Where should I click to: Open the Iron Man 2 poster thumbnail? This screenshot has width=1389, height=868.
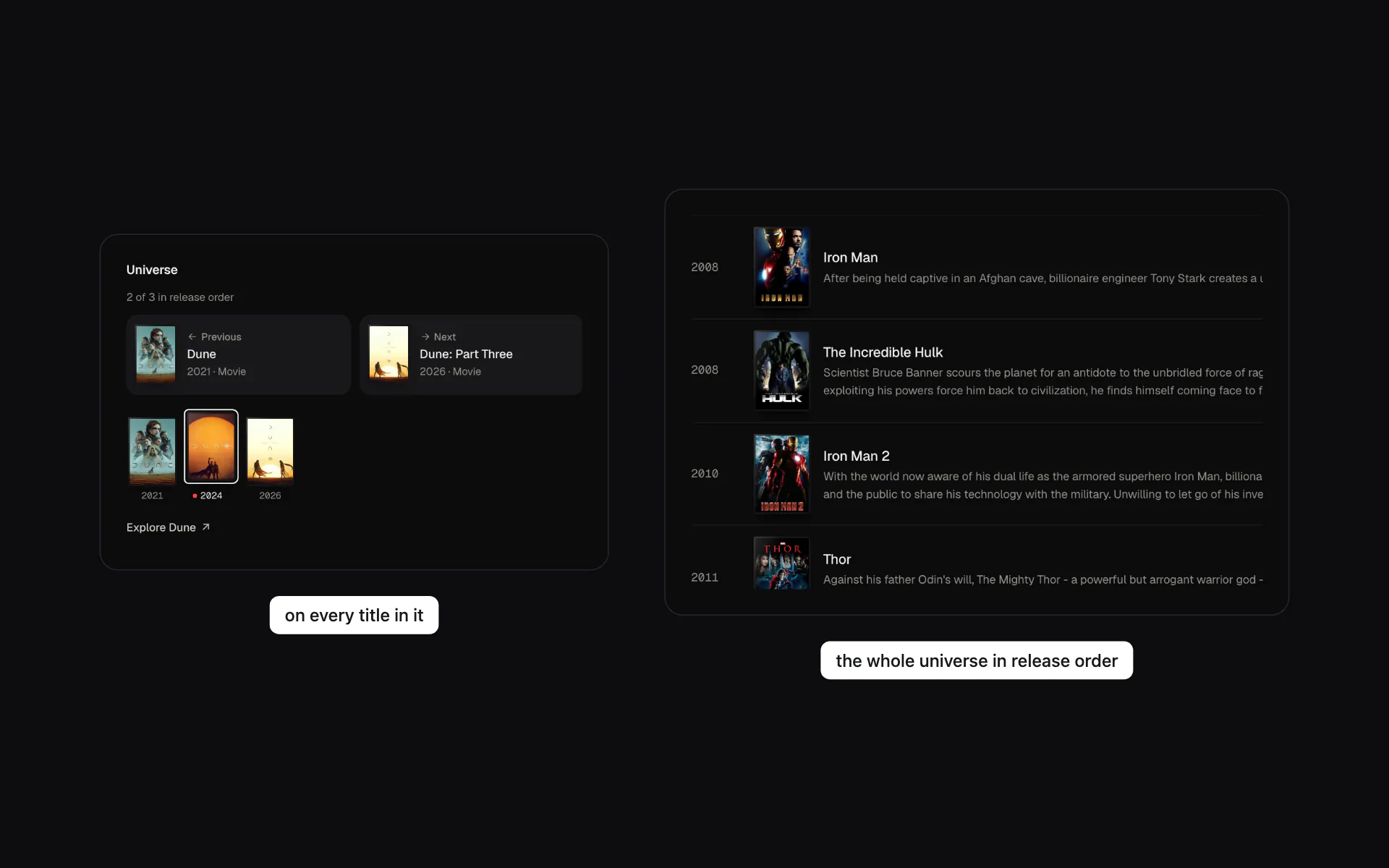pyautogui.click(x=781, y=474)
